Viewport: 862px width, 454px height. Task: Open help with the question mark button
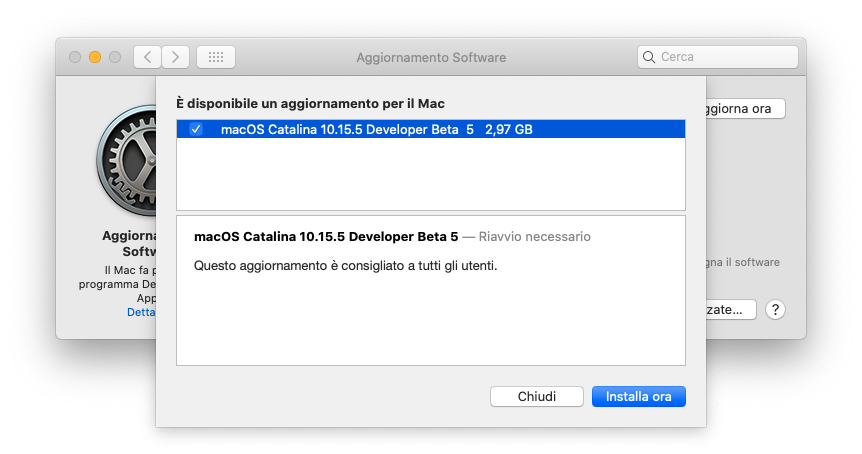tap(775, 310)
